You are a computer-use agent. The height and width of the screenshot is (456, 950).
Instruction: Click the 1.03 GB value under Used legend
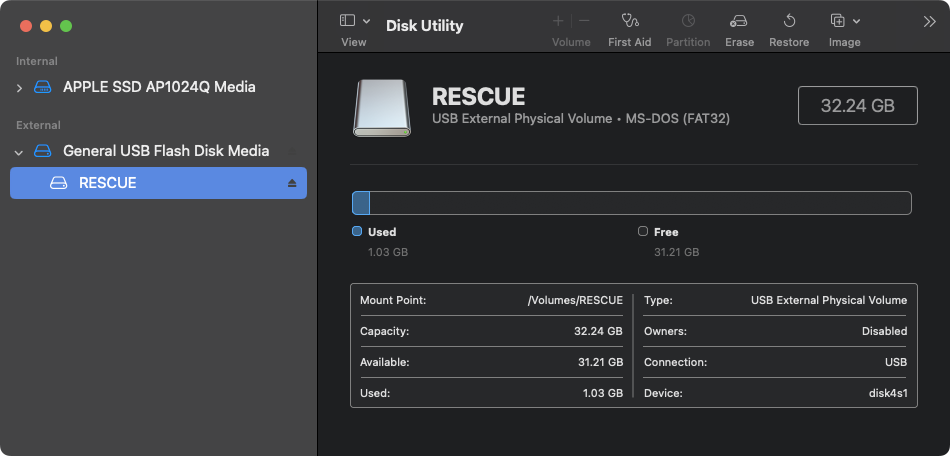pyautogui.click(x=388, y=252)
